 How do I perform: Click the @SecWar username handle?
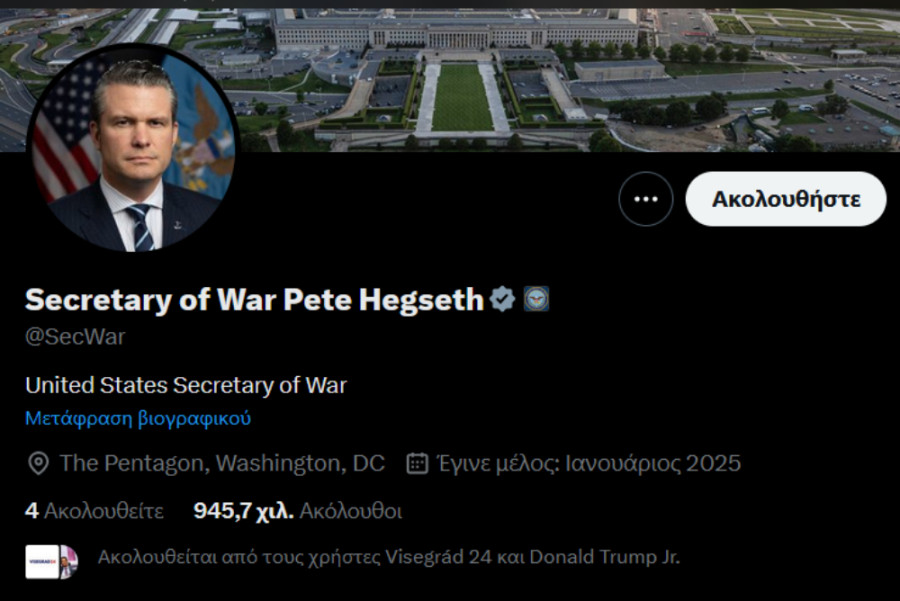pos(74,337)
